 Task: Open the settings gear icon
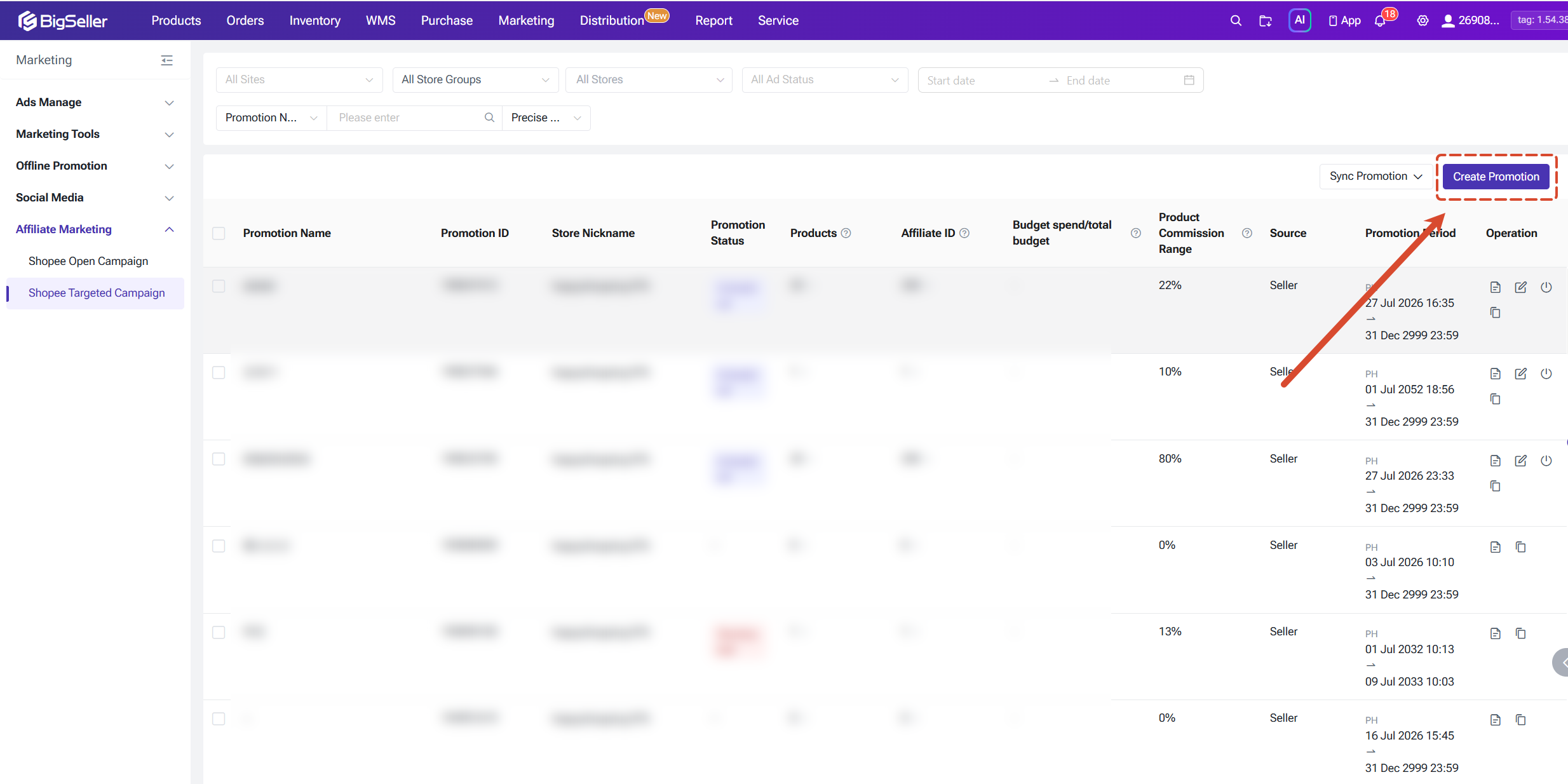pyautogui.click(x=1423, y=20)
